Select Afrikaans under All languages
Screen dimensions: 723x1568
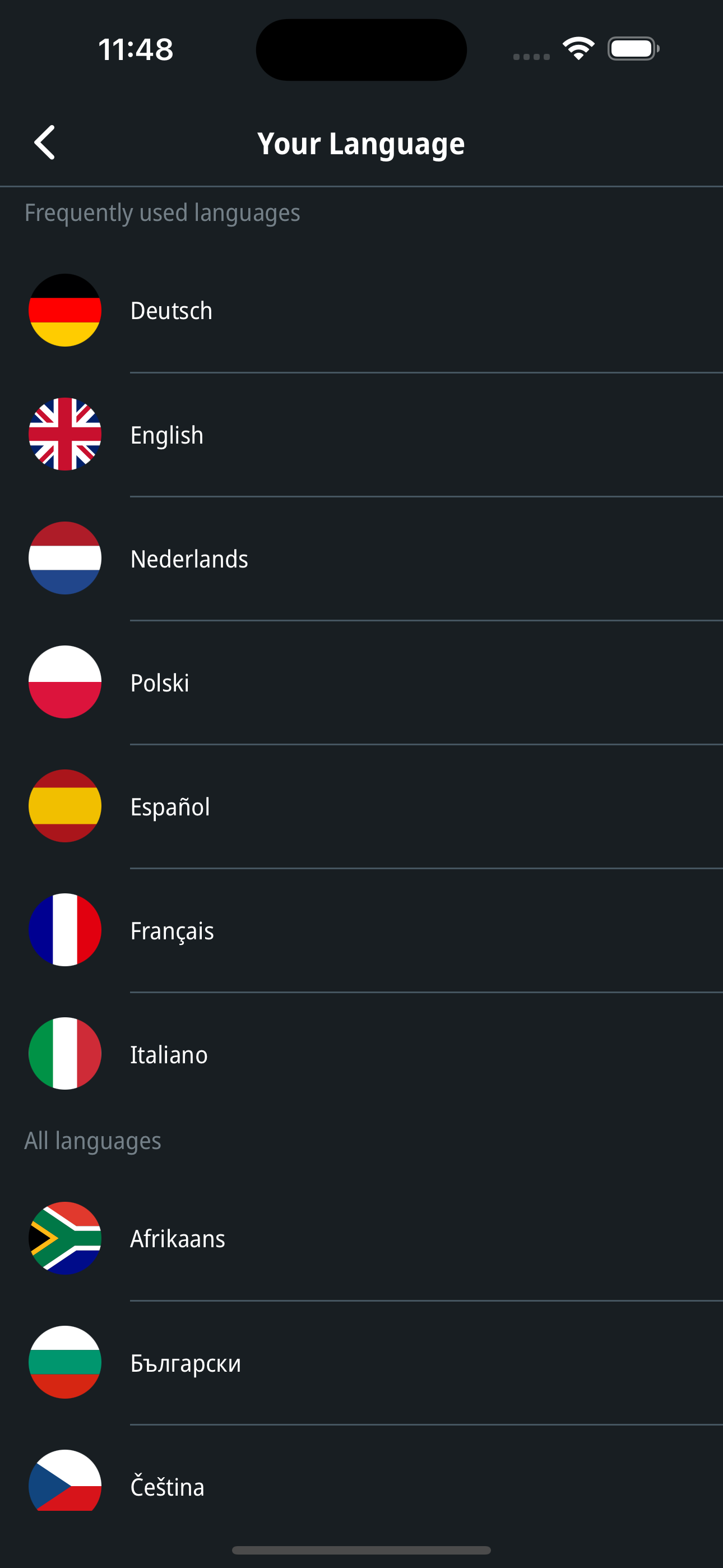361,1239
